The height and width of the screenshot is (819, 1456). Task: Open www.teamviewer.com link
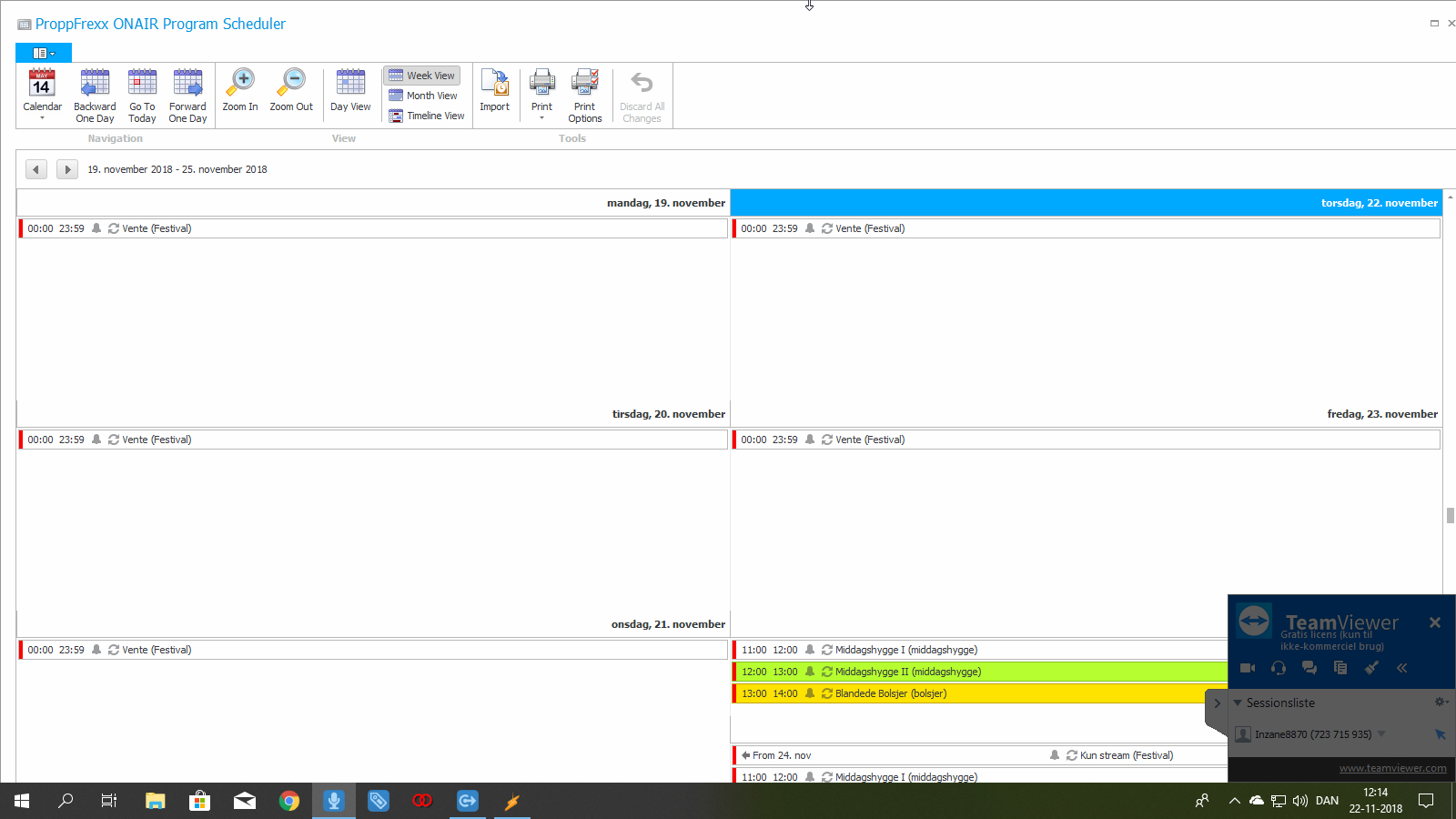click(1392, 768)
